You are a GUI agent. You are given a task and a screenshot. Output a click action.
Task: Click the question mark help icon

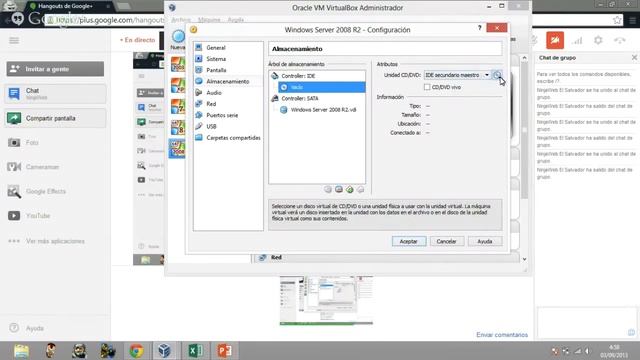click(x=480, y=28)
